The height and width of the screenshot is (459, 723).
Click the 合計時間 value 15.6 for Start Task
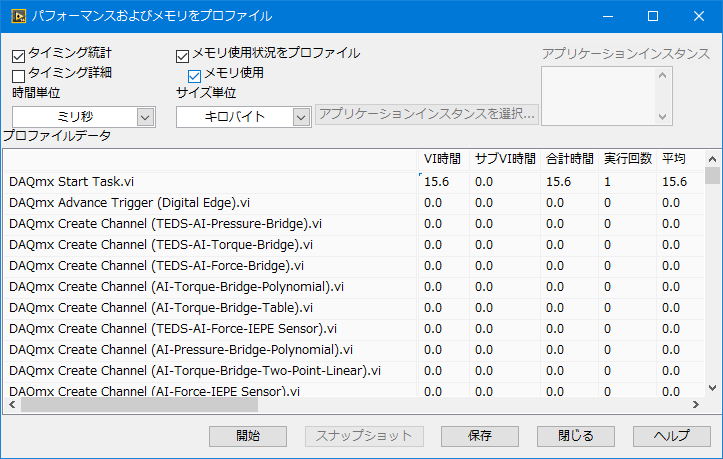569,182
